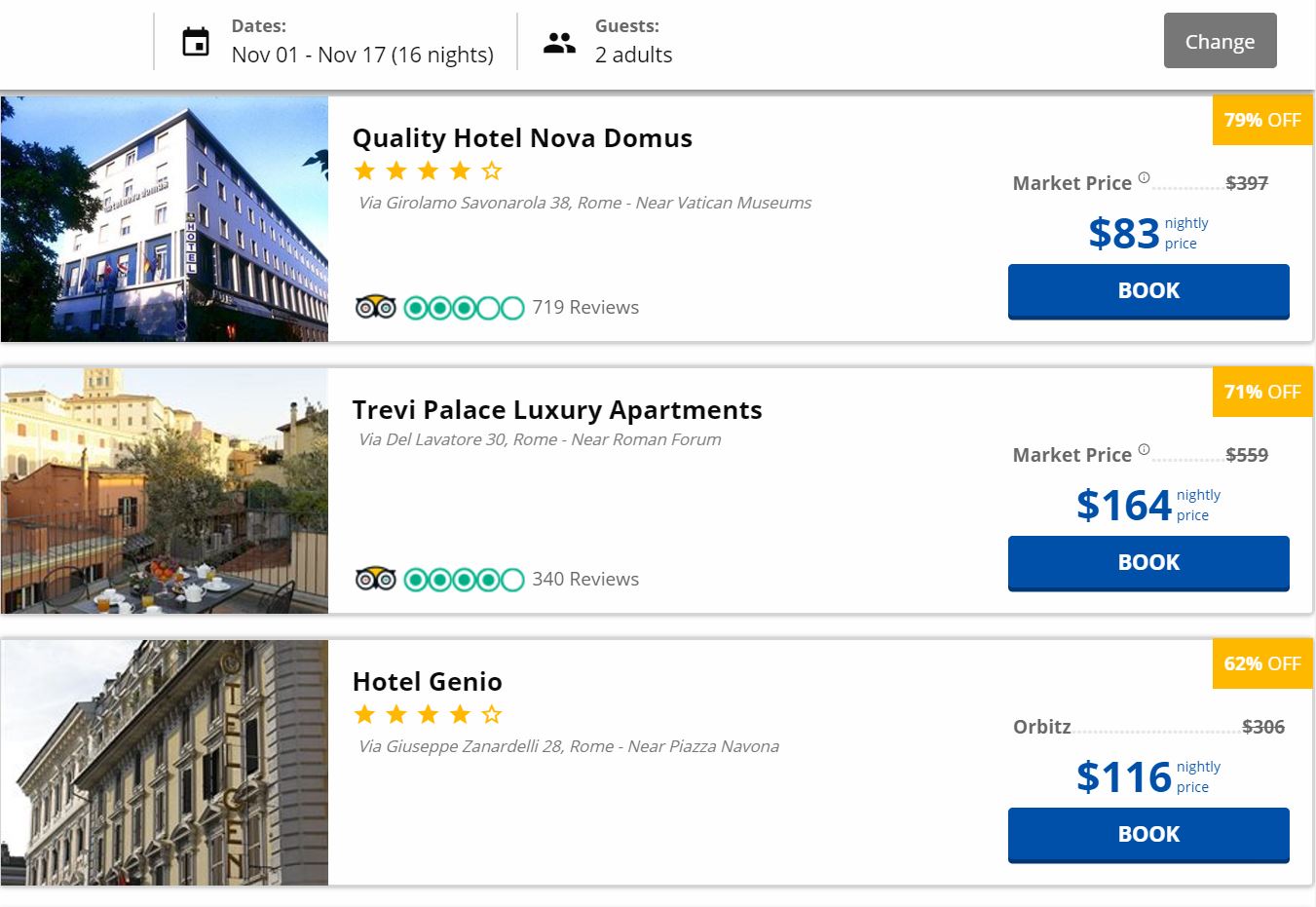Book Quality Hotel Nova Domus at $83

[x=1148, y=290]
